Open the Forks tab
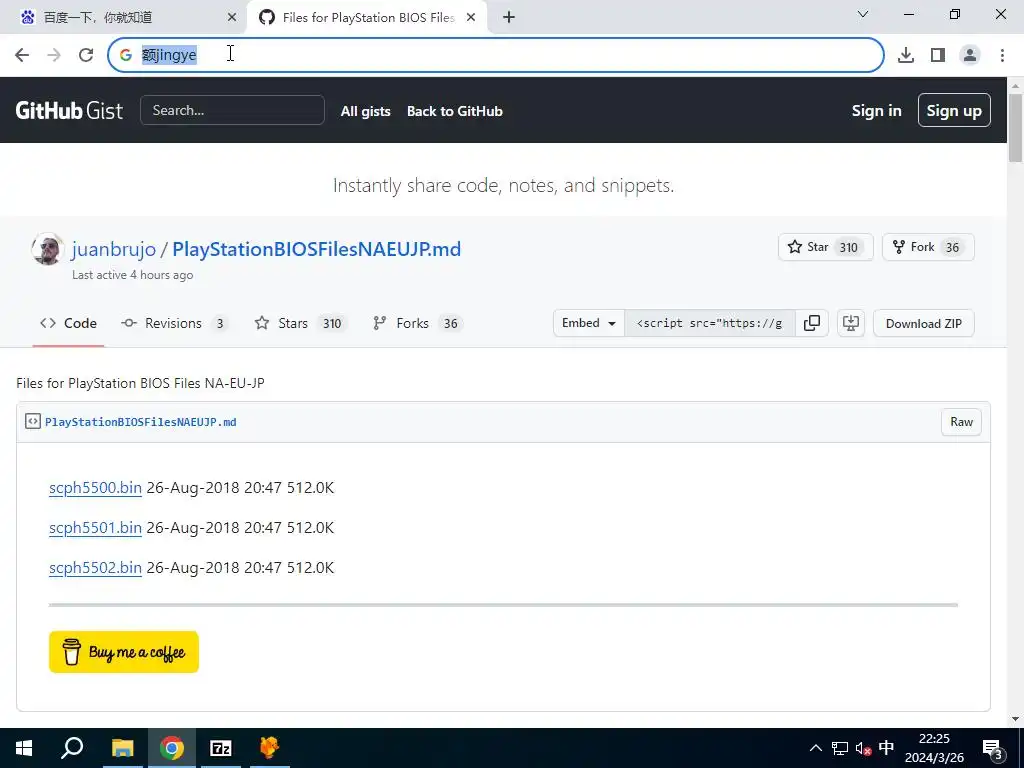Image resolution: width=1024 pixels, height=768 pixels. point(417,323)
